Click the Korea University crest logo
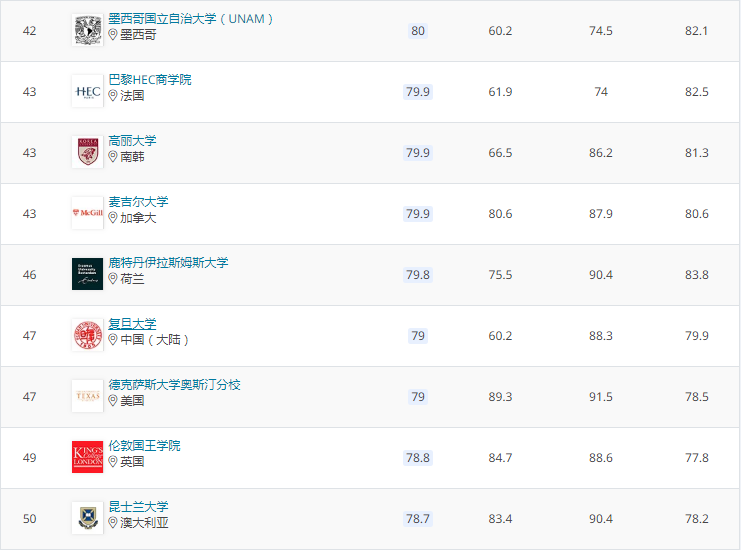Viewport: 741px width, 550px height. [x=87, y=152]
